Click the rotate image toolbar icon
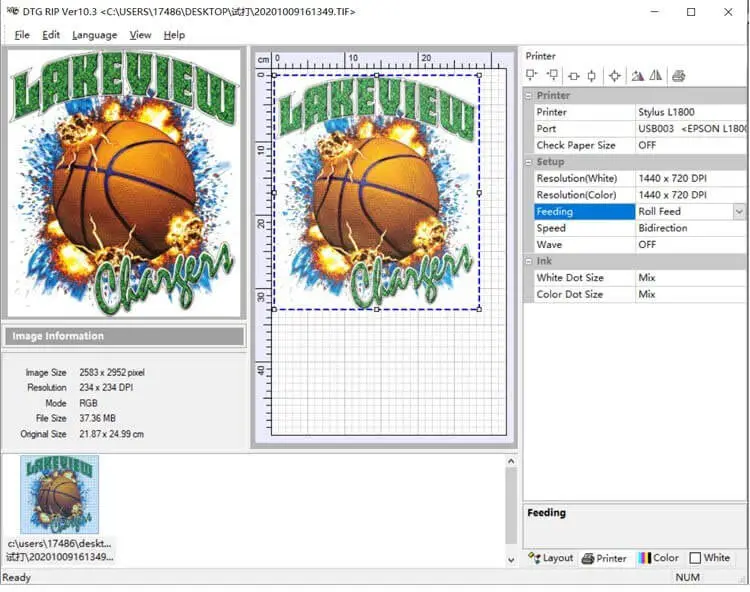This screenshot has width=750, height=592. click(x=637, y=76)
